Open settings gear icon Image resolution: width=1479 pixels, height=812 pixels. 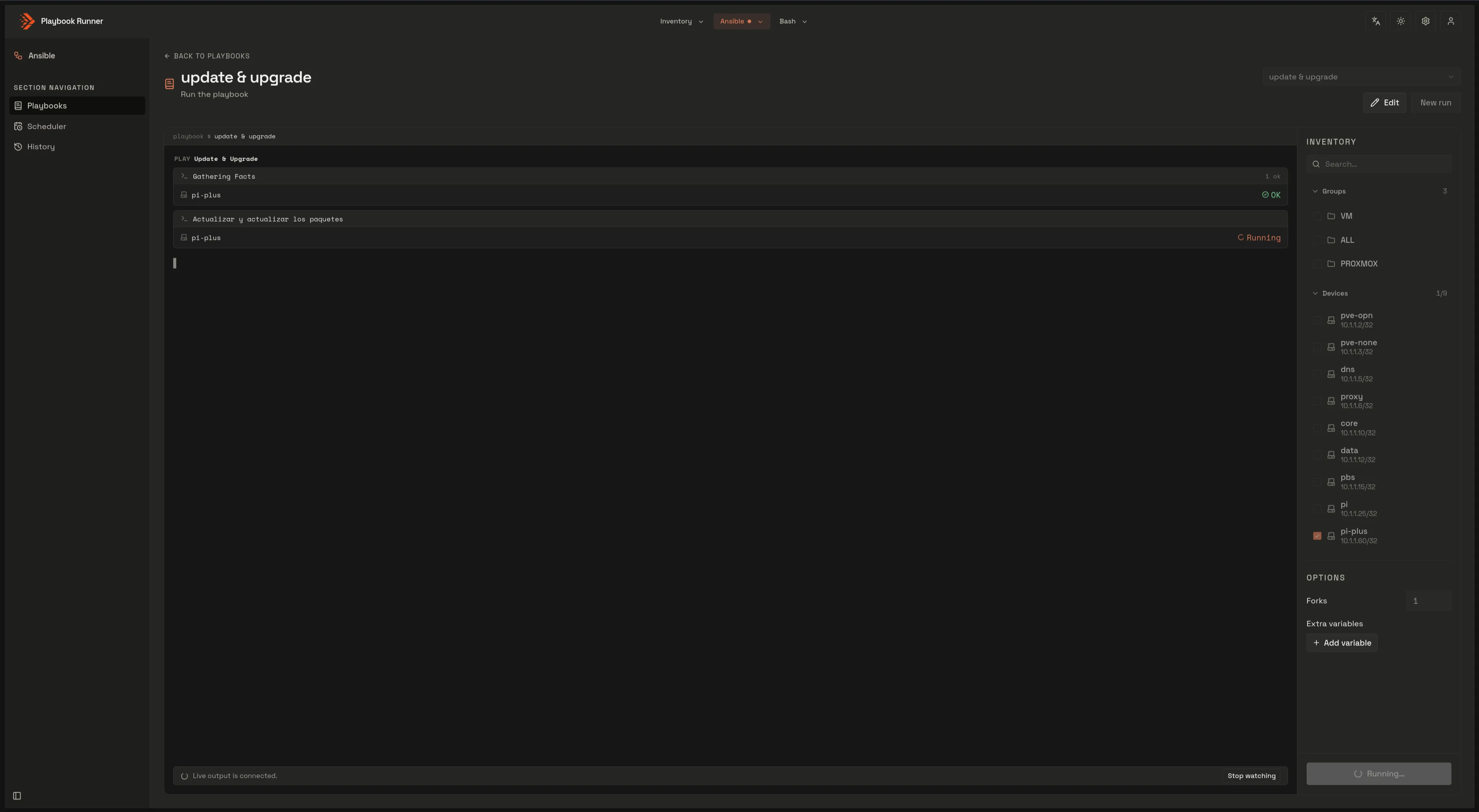click(1425, 21)
